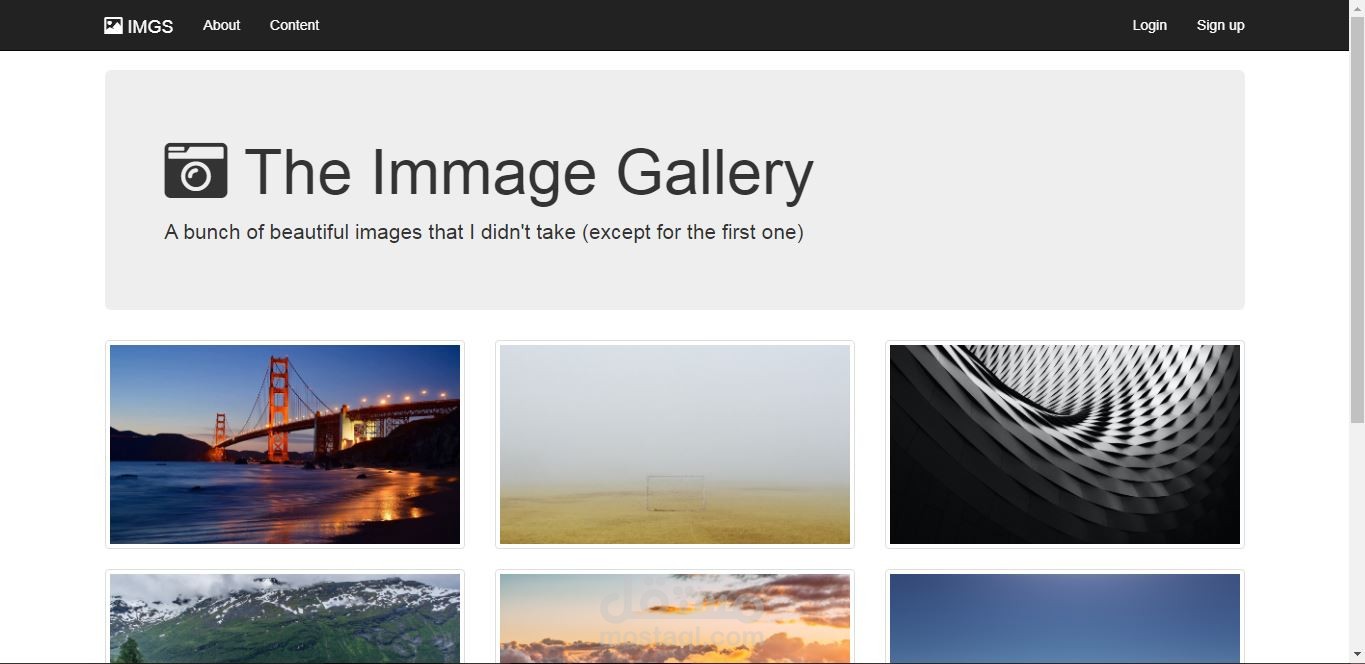Open the sunset clouds photo
Screen dimensions: 1365x664
[x=675, y=618]
